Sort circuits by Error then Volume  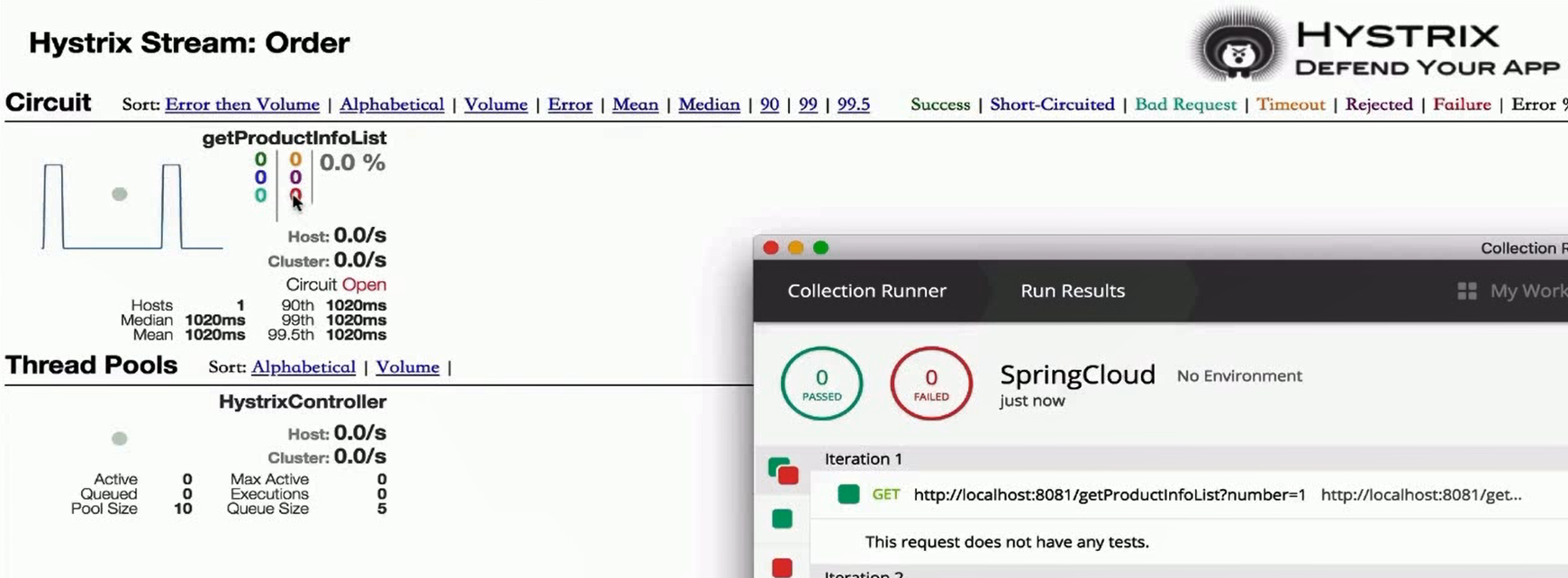[242, 104]
